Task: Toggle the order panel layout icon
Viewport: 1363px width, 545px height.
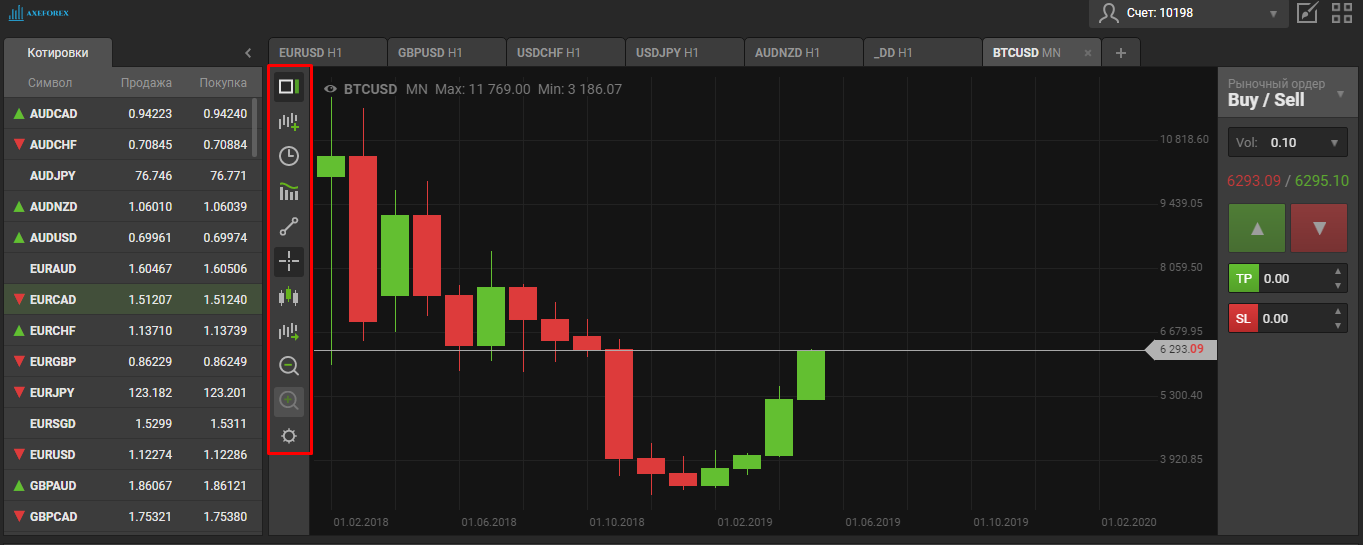Action: point(289,87)
